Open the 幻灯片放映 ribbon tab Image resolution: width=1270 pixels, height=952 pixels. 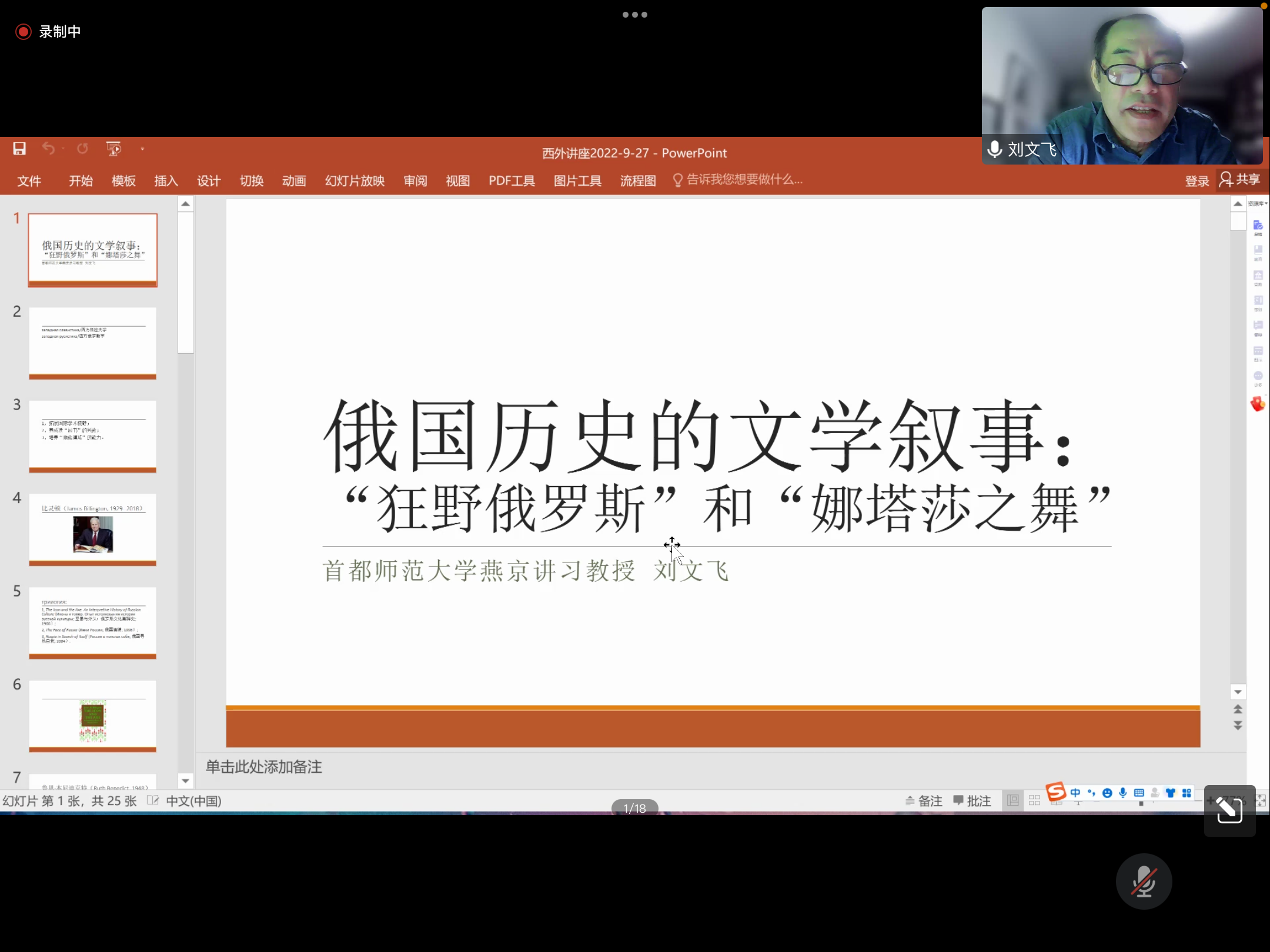355,181
